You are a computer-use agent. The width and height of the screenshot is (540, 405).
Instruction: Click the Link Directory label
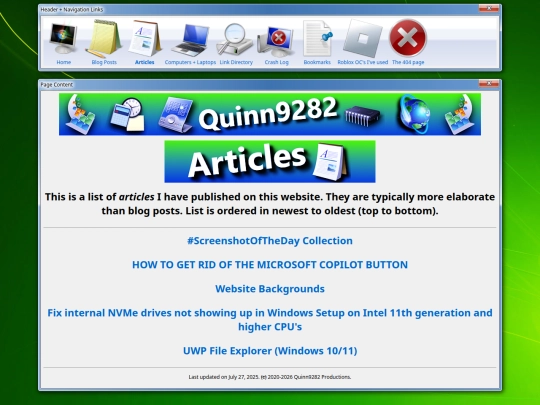pyautogui.click(x=236, y=62)
